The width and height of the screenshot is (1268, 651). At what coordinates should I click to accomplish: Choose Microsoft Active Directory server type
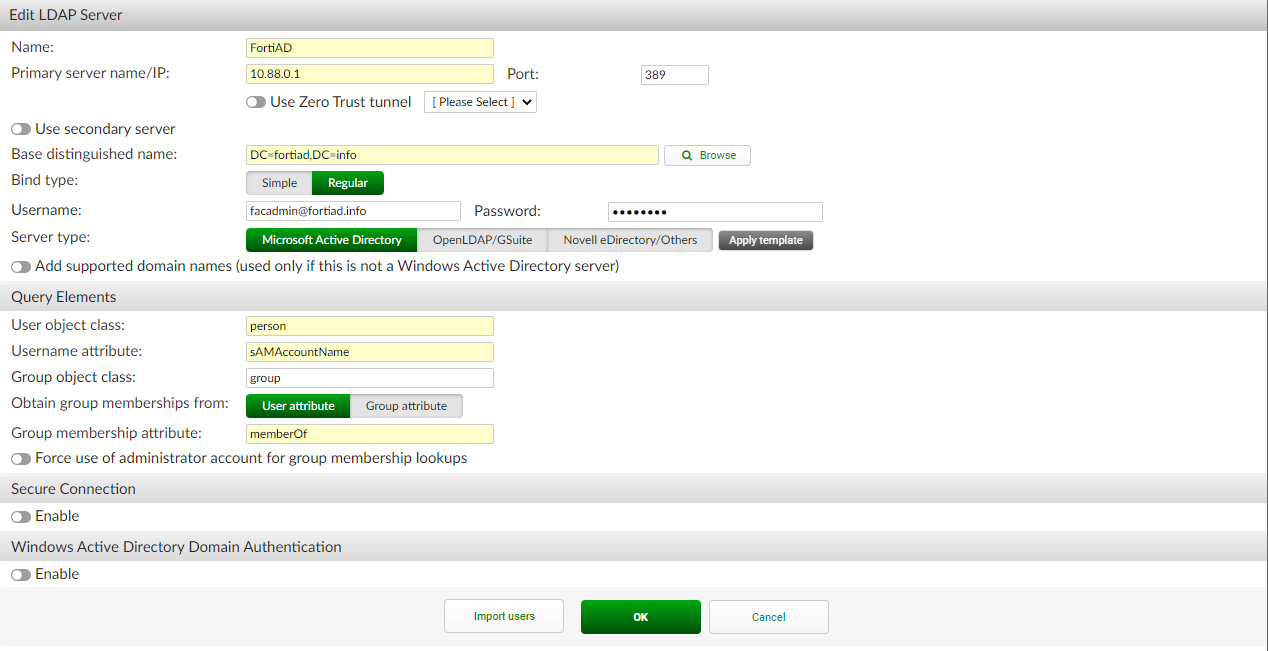[332, 240]
